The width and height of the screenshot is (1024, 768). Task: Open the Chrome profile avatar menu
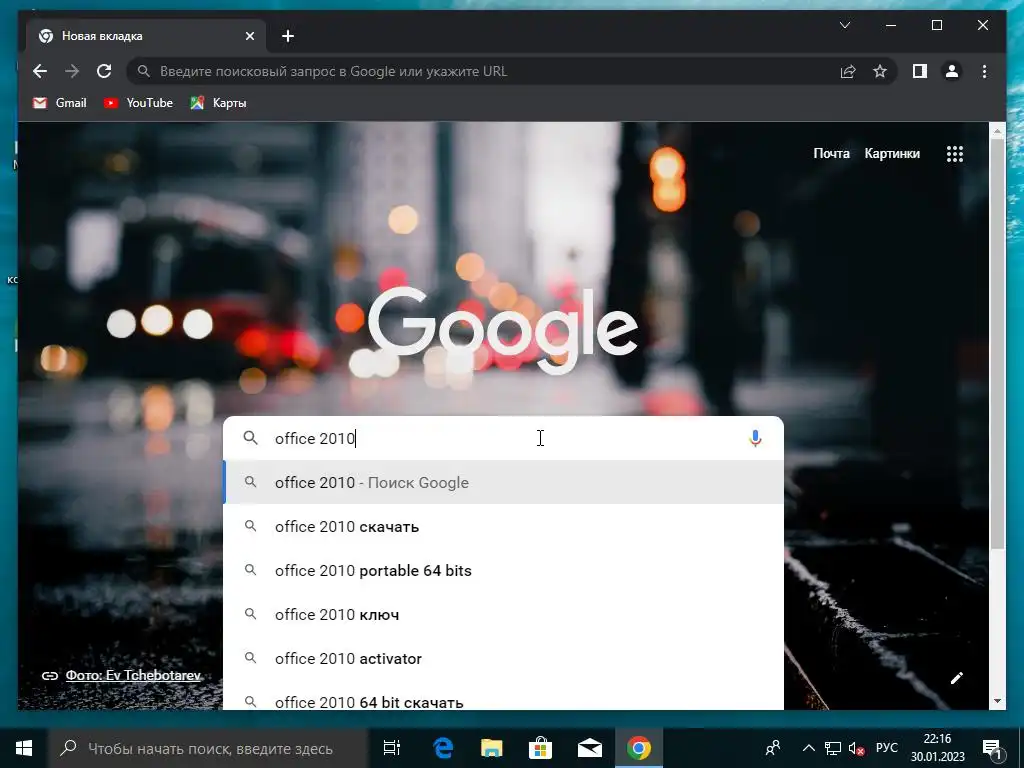tap(952, 71)
